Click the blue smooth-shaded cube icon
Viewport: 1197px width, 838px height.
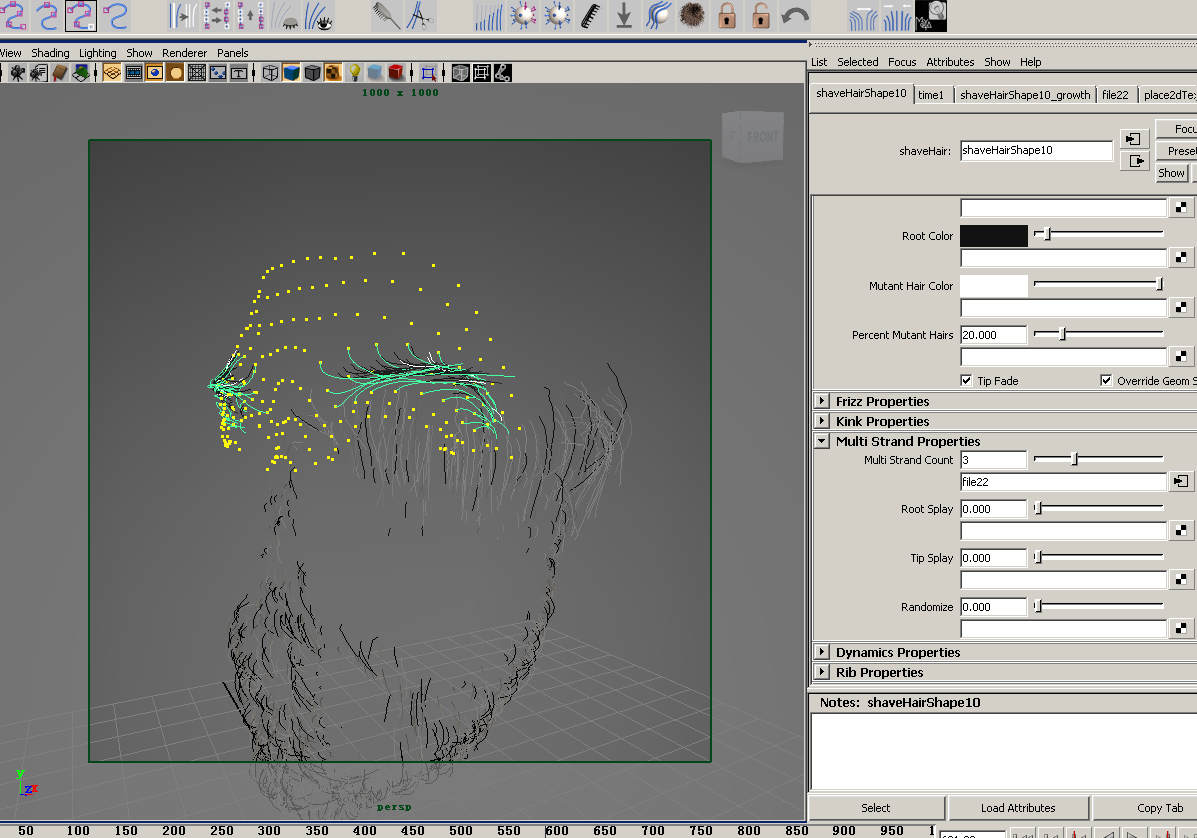[x=291, y=73]
